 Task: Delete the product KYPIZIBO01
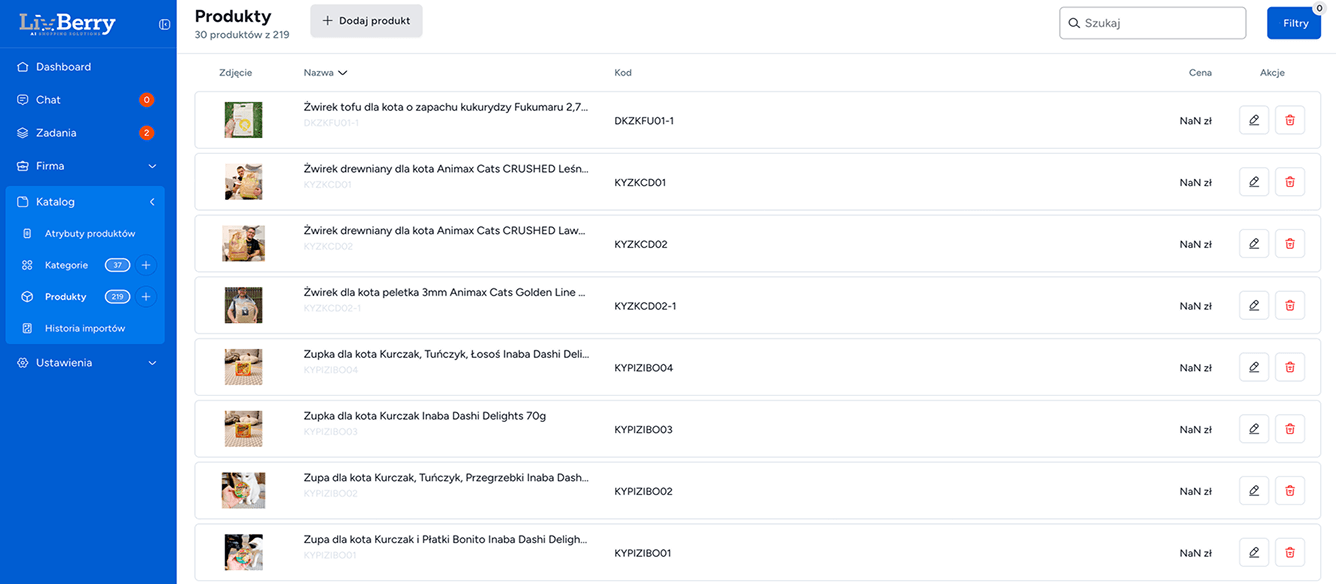[x=1289, y=552]
